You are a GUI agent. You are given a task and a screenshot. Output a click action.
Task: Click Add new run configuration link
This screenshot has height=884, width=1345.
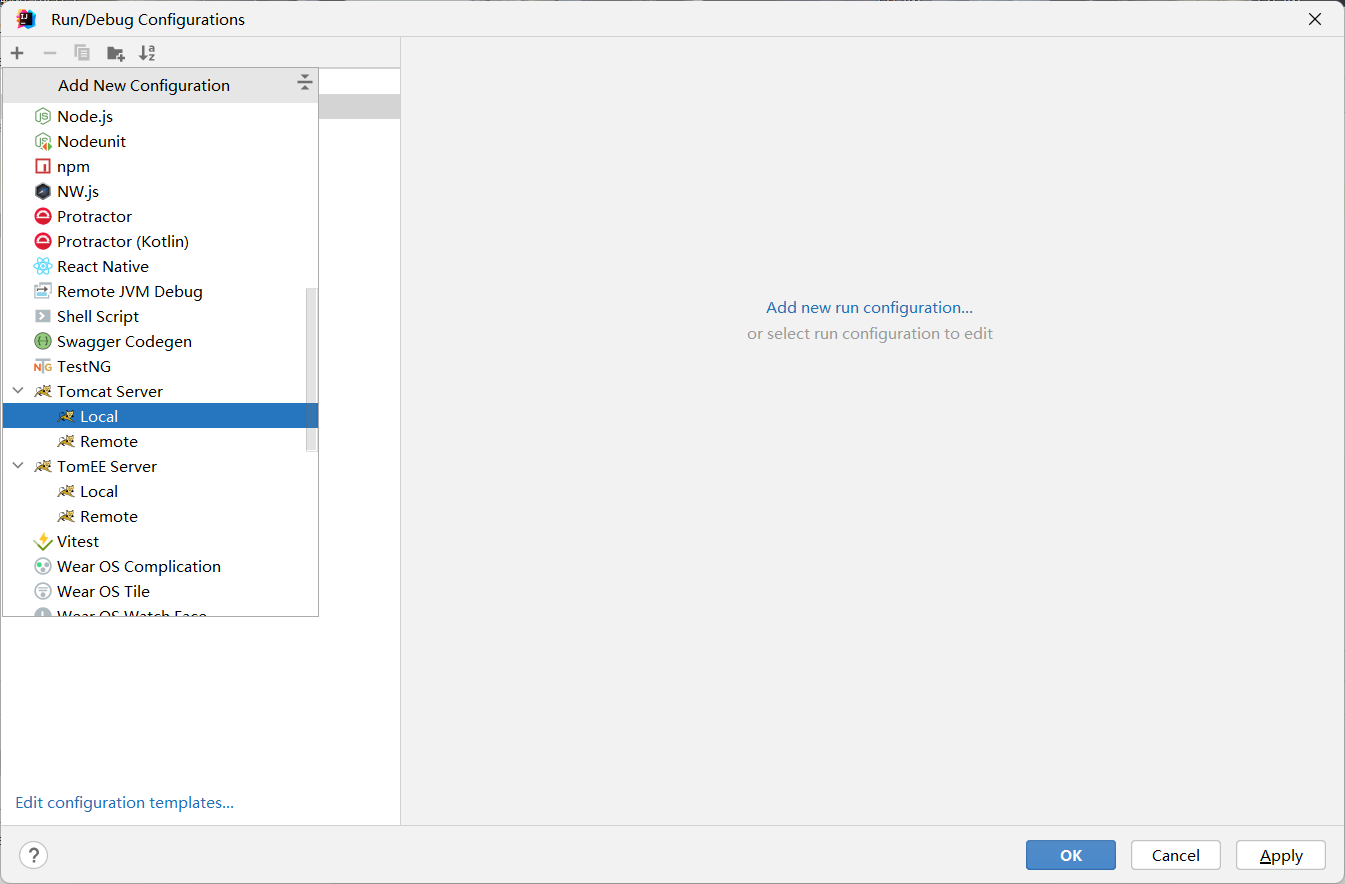pos(869,307)
